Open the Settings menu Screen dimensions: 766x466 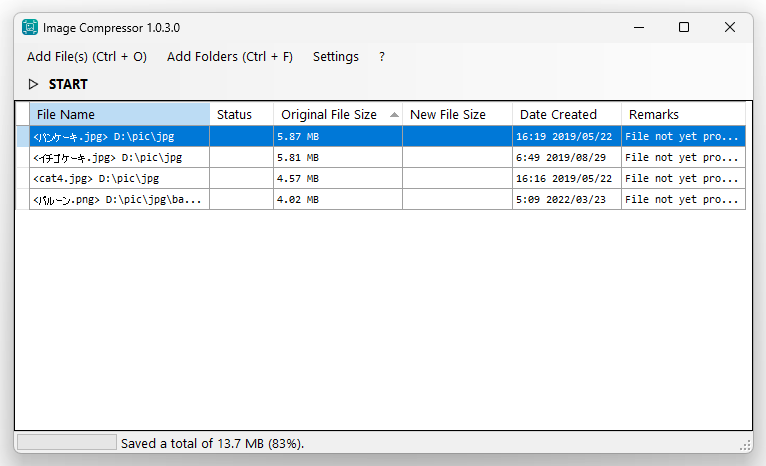coord(336,57)
